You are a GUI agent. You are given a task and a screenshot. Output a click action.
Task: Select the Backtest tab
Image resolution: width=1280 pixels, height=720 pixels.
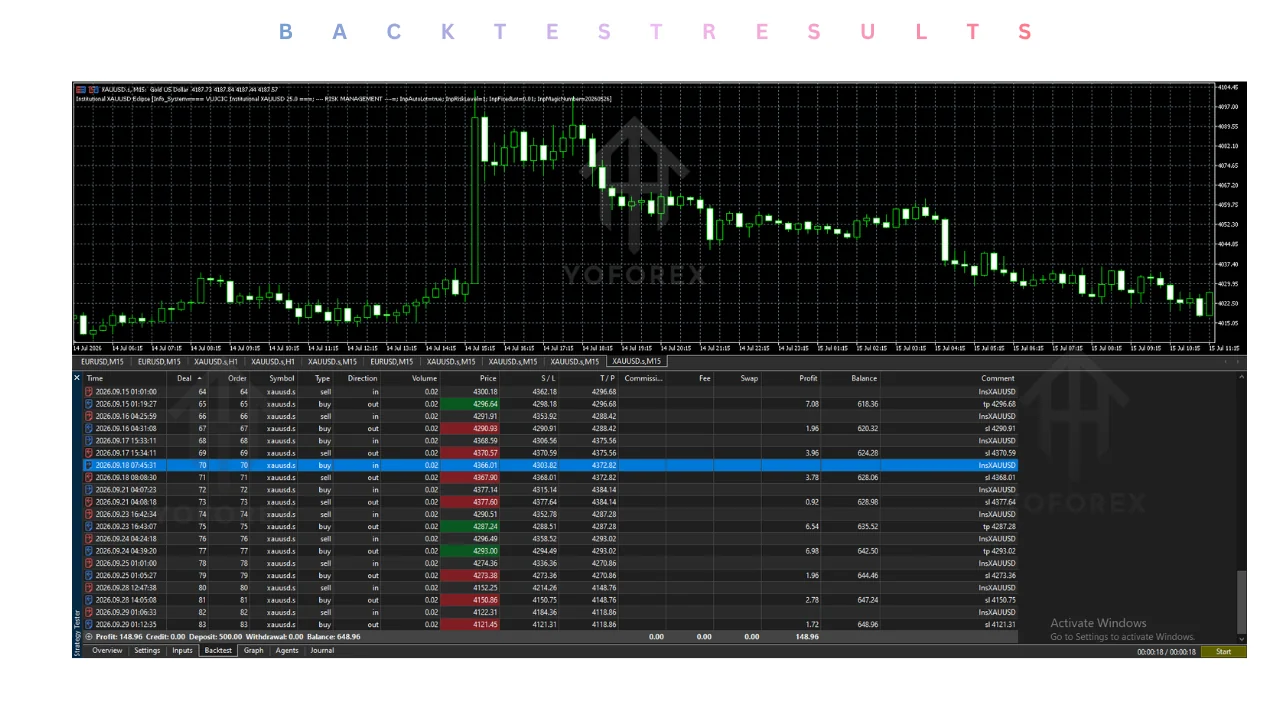pyautogui.click(x=218, y=650)
